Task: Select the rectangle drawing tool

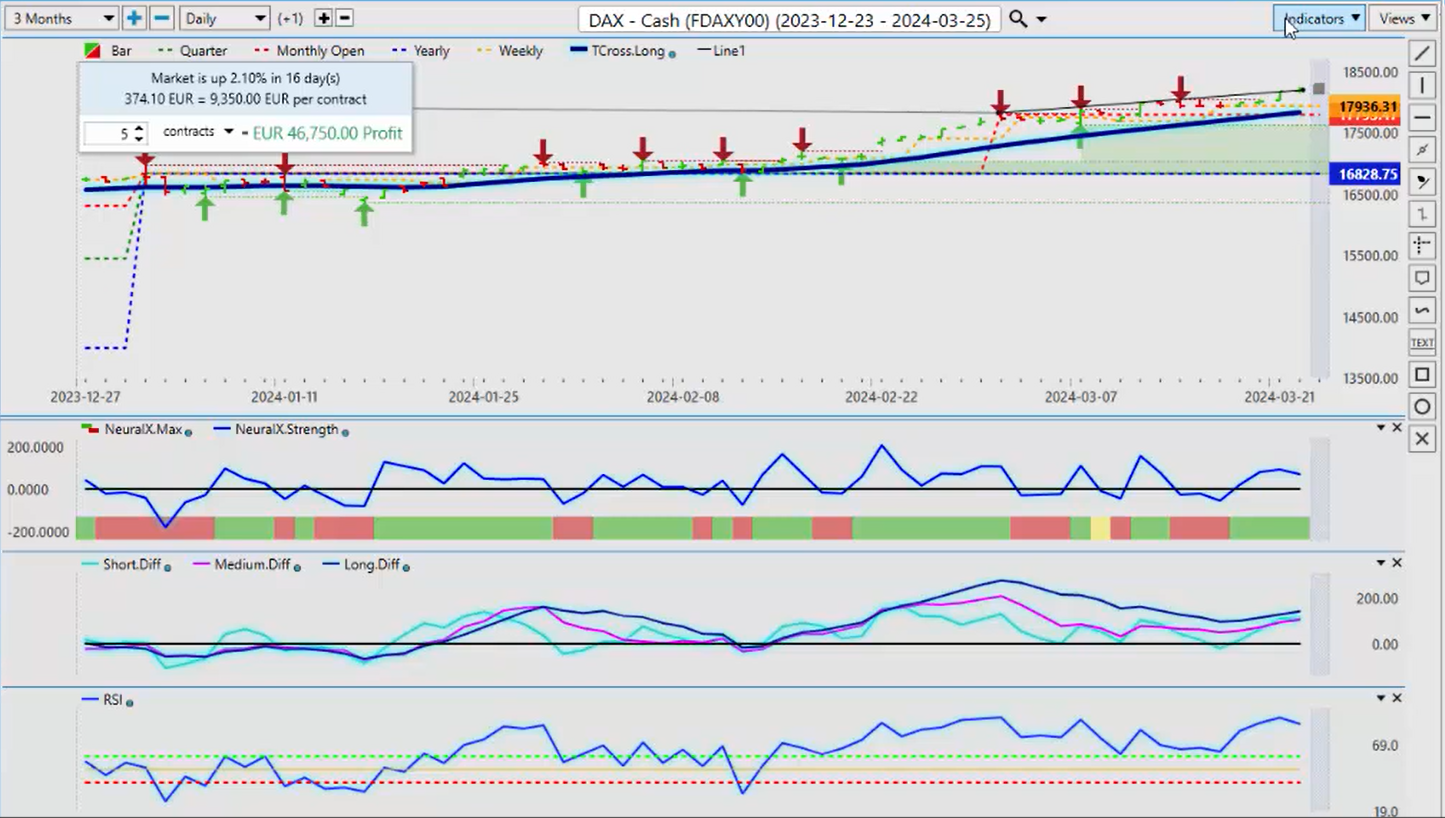Action: point(1422,375)
